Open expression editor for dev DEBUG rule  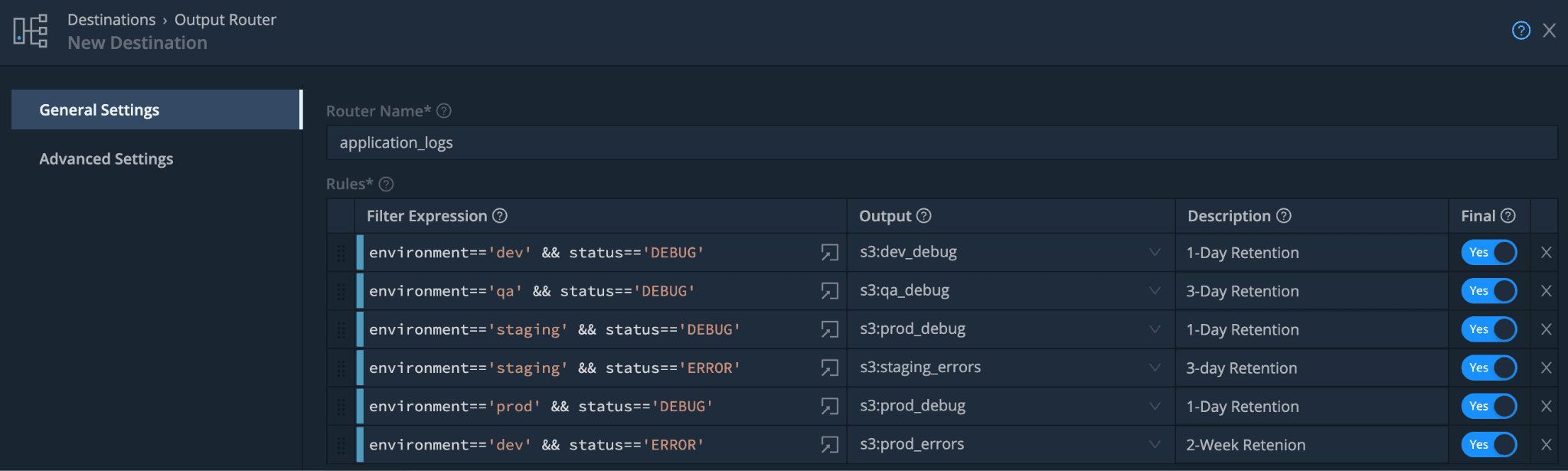829,253
